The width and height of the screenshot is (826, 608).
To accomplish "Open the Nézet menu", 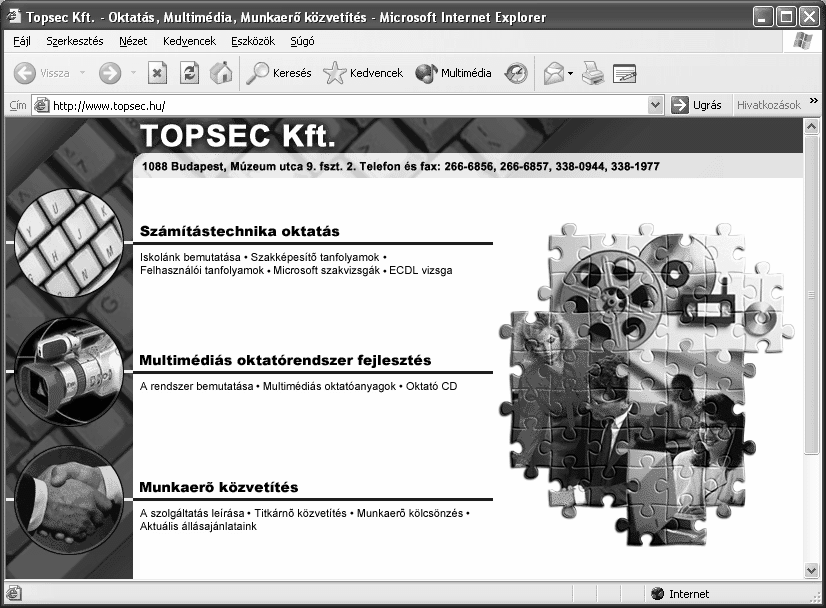I will pyautogui.click(x=133, y=41).
